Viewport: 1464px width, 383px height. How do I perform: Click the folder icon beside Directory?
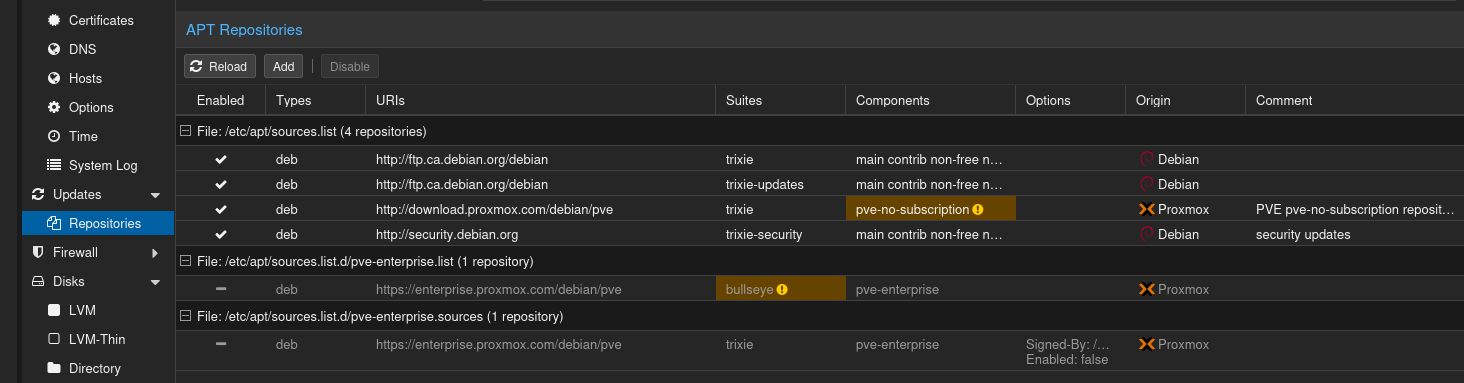[54, 368]
